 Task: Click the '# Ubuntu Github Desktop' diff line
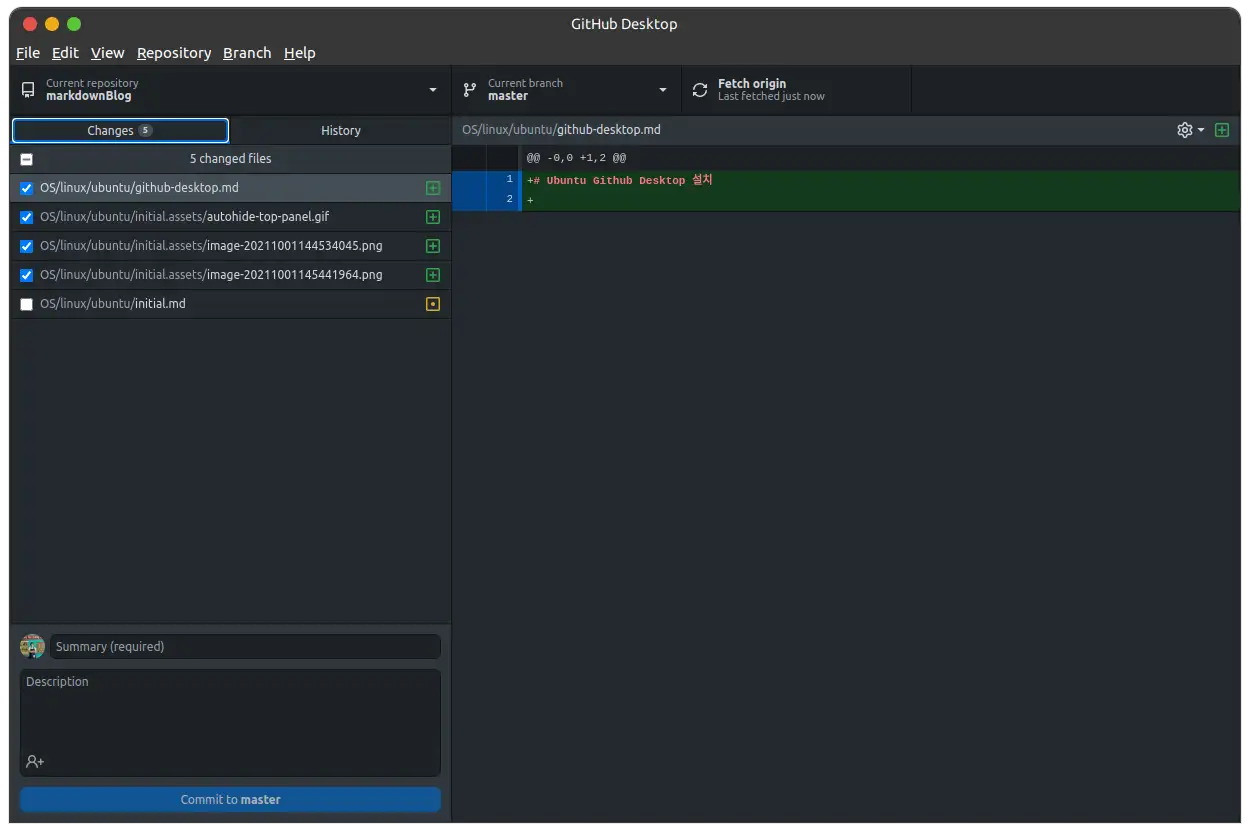click(881, 180)
